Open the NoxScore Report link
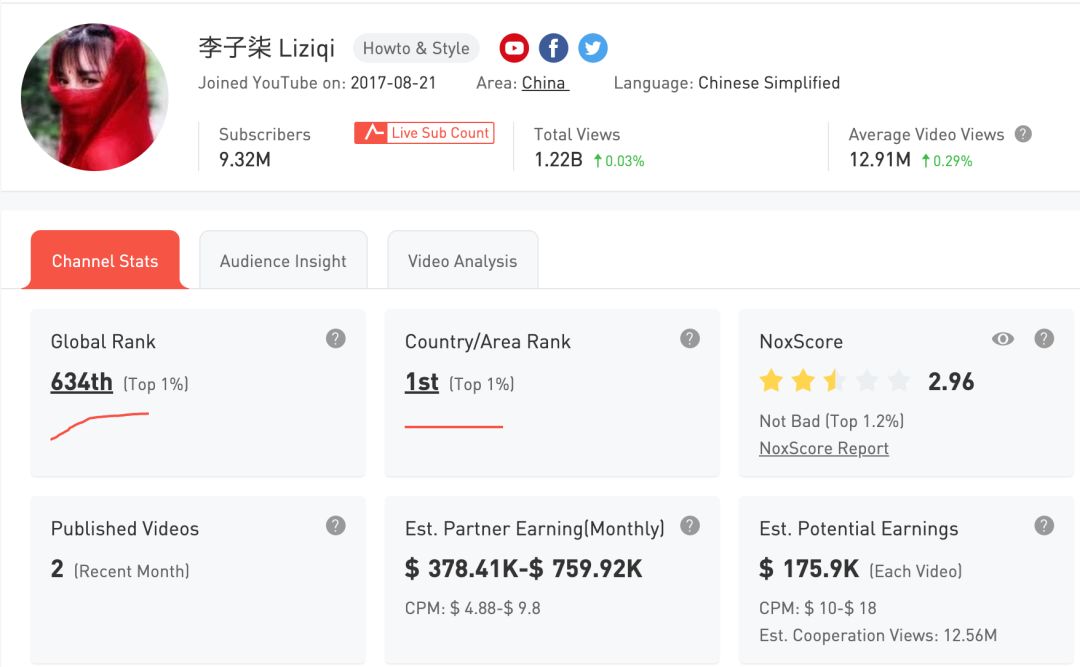The image size is (1080, 667). coord(824,448)
